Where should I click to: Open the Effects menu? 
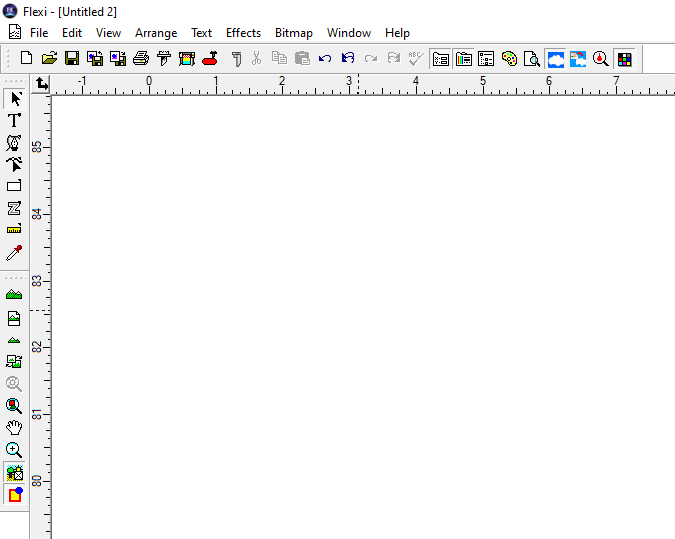point(243,33)
